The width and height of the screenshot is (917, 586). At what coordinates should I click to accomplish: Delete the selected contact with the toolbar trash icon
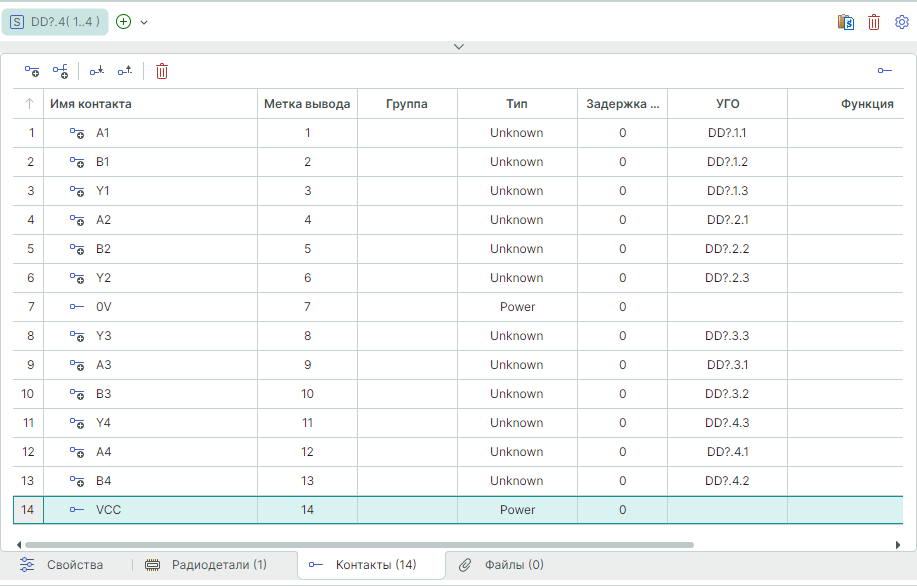pos(162,71)
